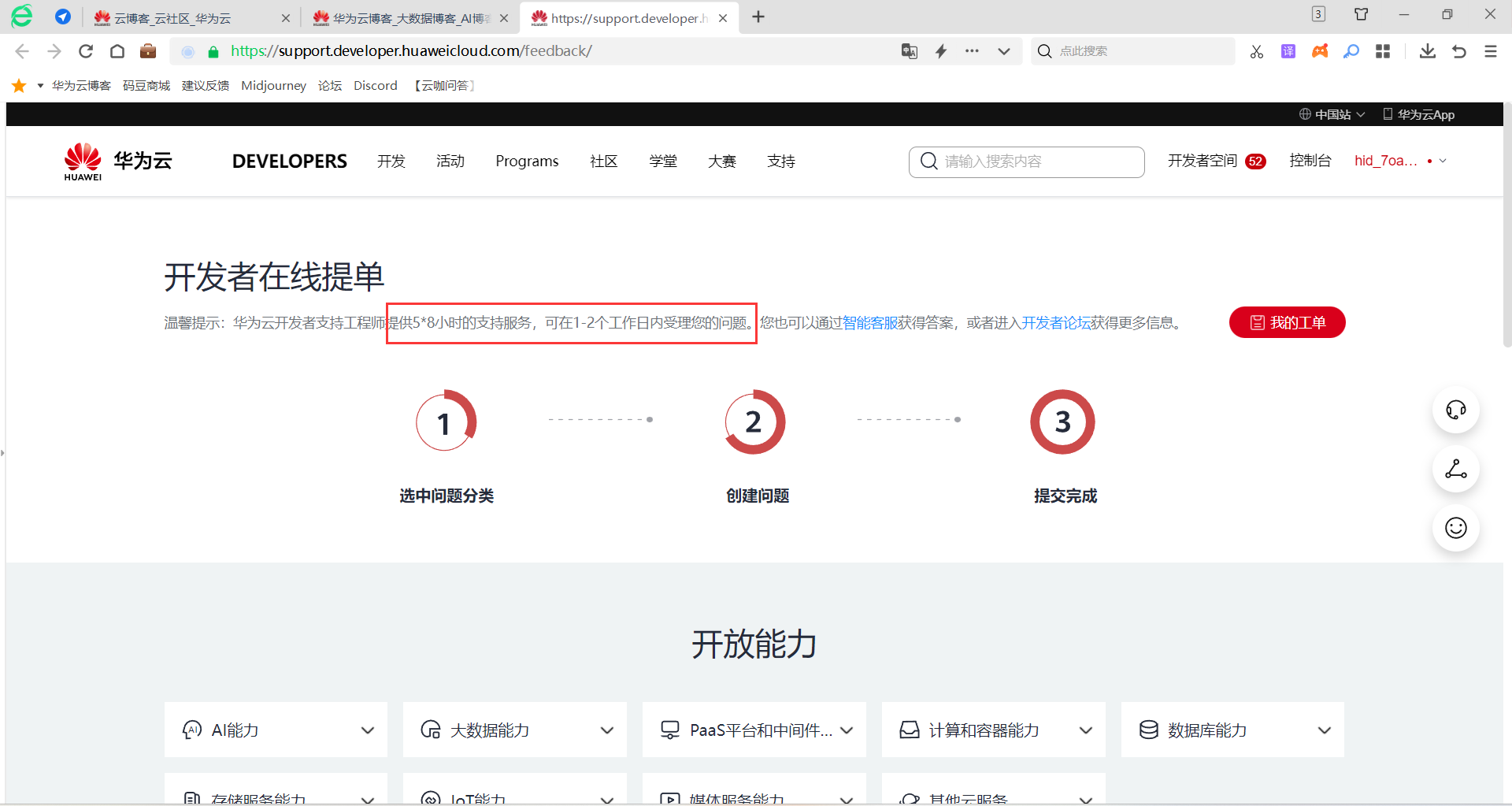
Task: Open the 大赛 menu
Action: click(x=722, y=162)
